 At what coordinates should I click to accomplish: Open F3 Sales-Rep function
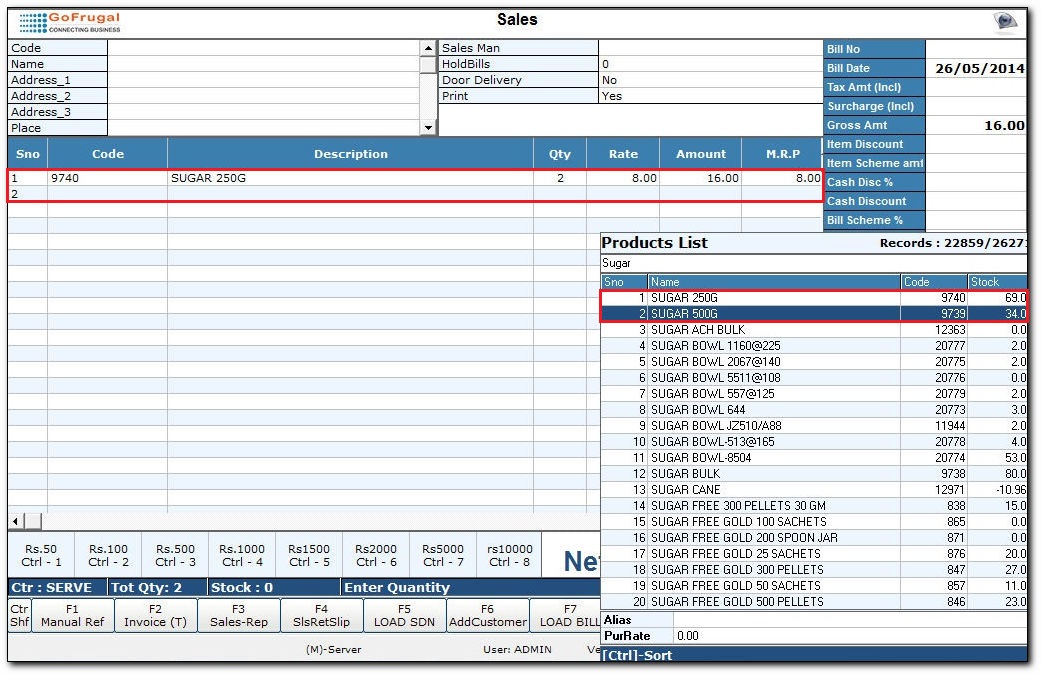point(238,615)
